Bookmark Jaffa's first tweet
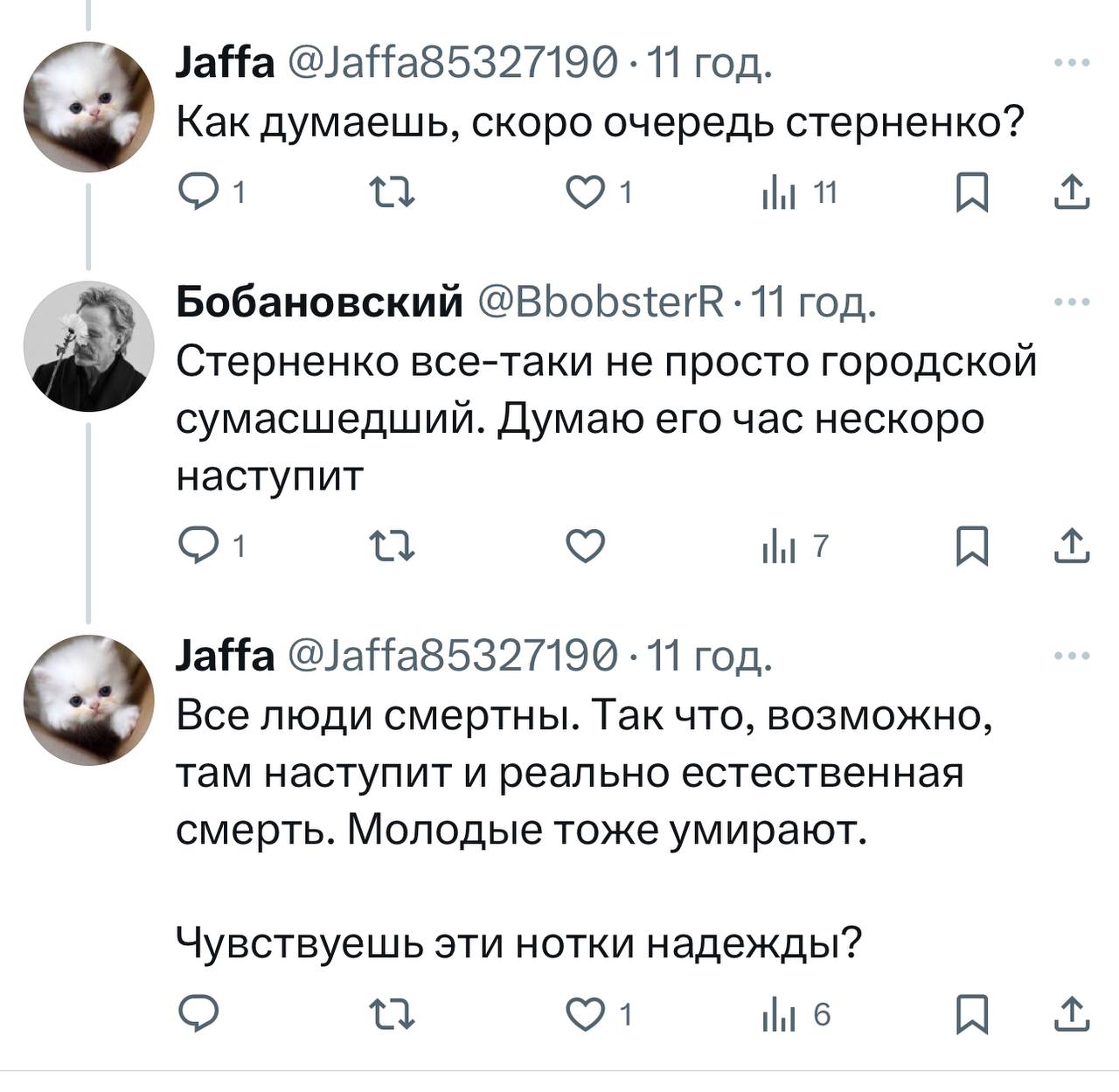Image resolution: width=1119 pixels, height=1092 pixels. point(971,191)
